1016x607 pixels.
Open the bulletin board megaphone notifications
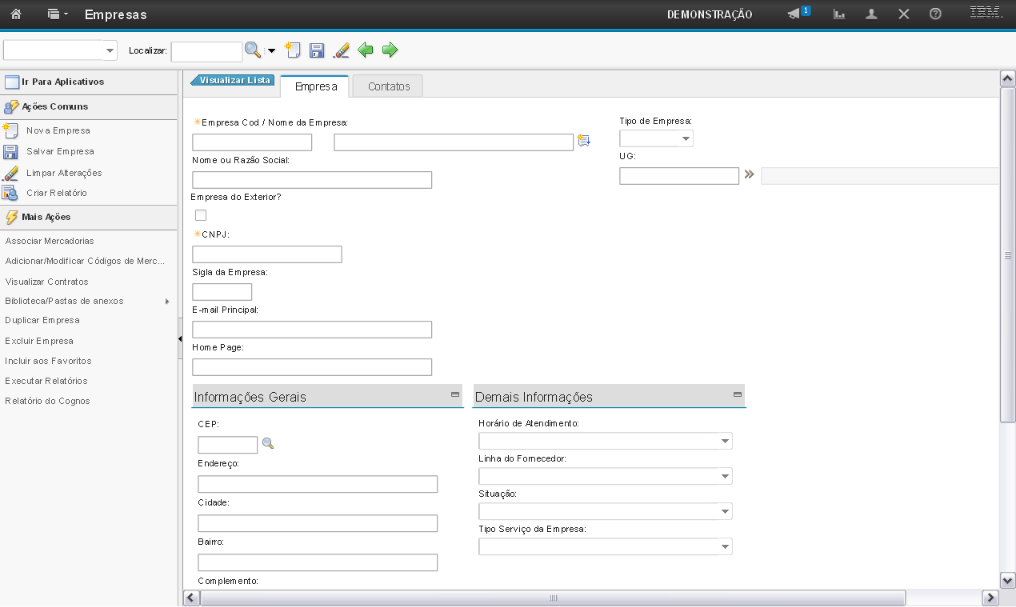pyautogui.click(x=795, y=14)
